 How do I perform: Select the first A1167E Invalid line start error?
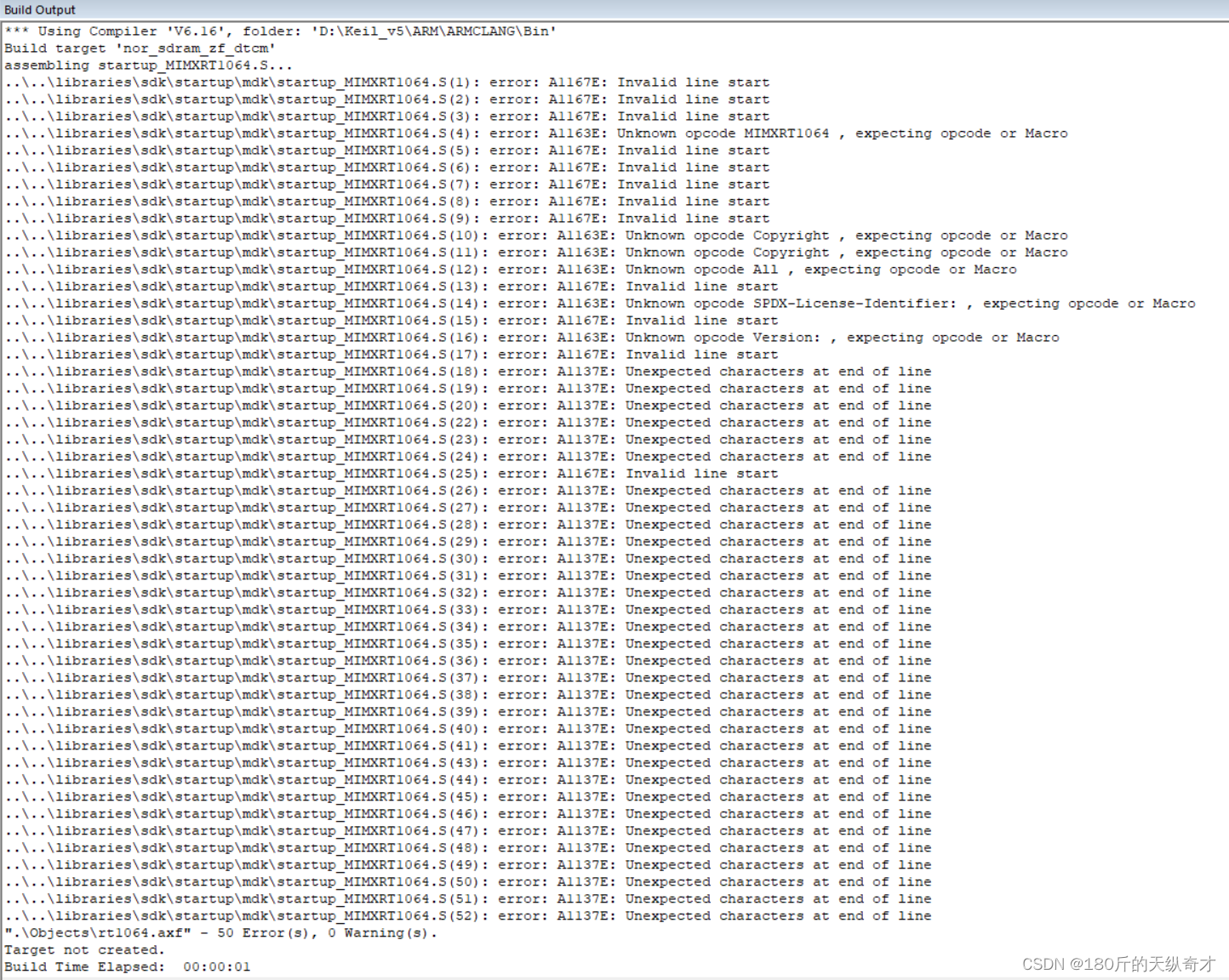[x=383, y=82]
